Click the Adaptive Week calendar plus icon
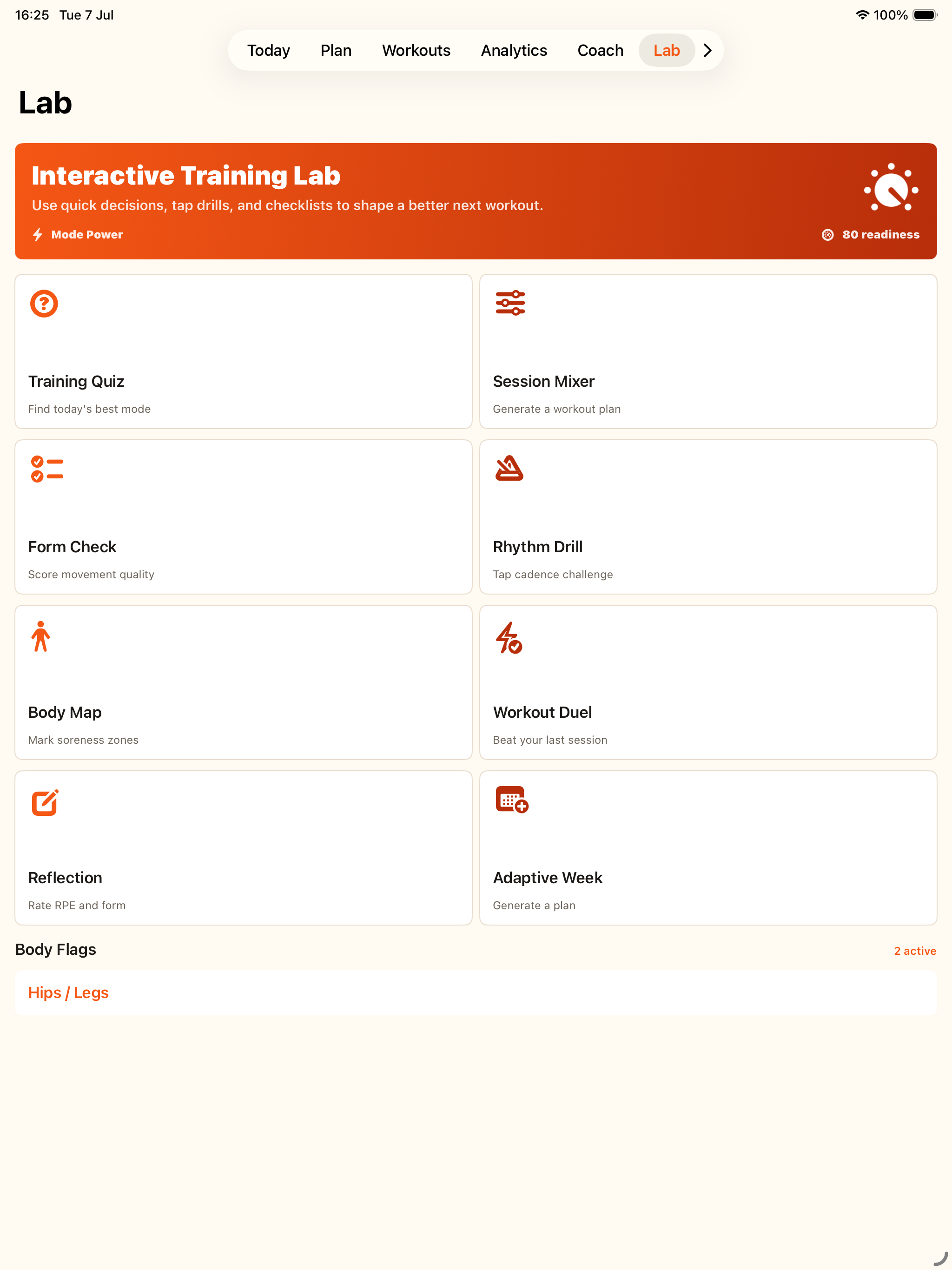Viewport: 952px width, 1270px height. (512, 800)
